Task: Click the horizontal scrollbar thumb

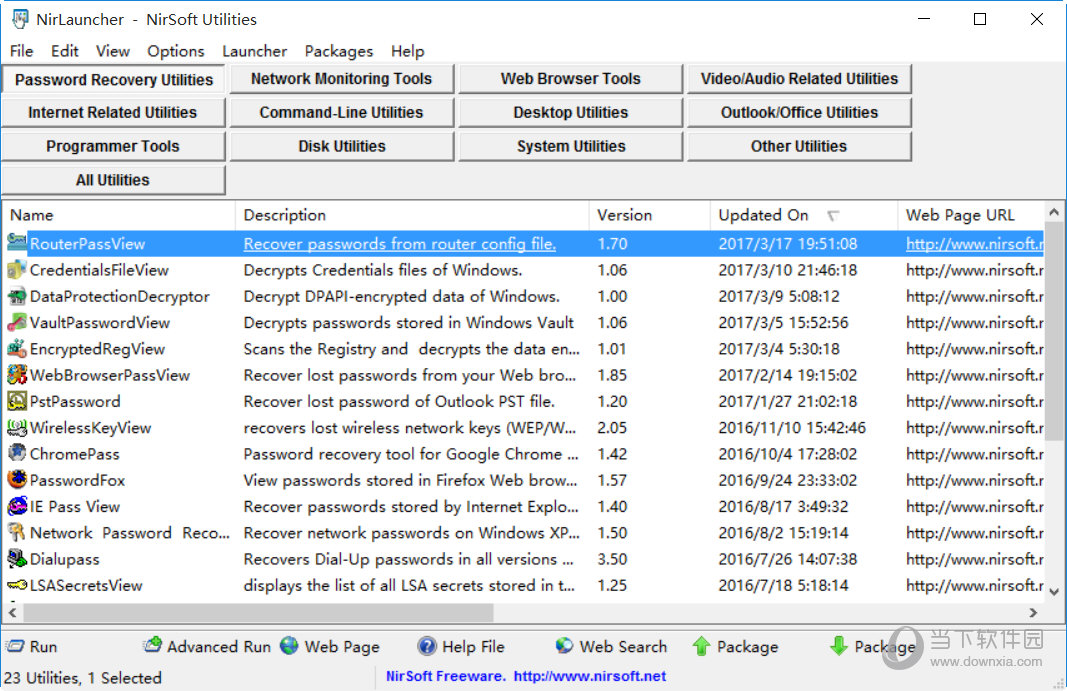Action: 259,612
